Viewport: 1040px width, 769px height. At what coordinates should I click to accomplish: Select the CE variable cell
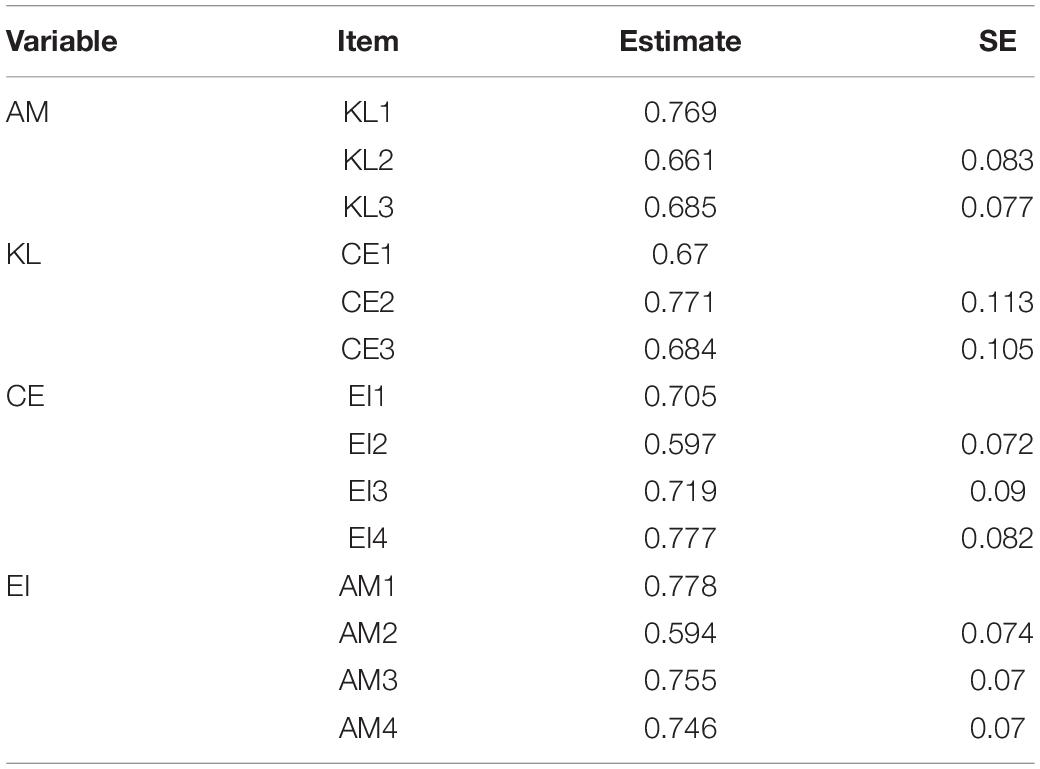(x=25, y=396)
